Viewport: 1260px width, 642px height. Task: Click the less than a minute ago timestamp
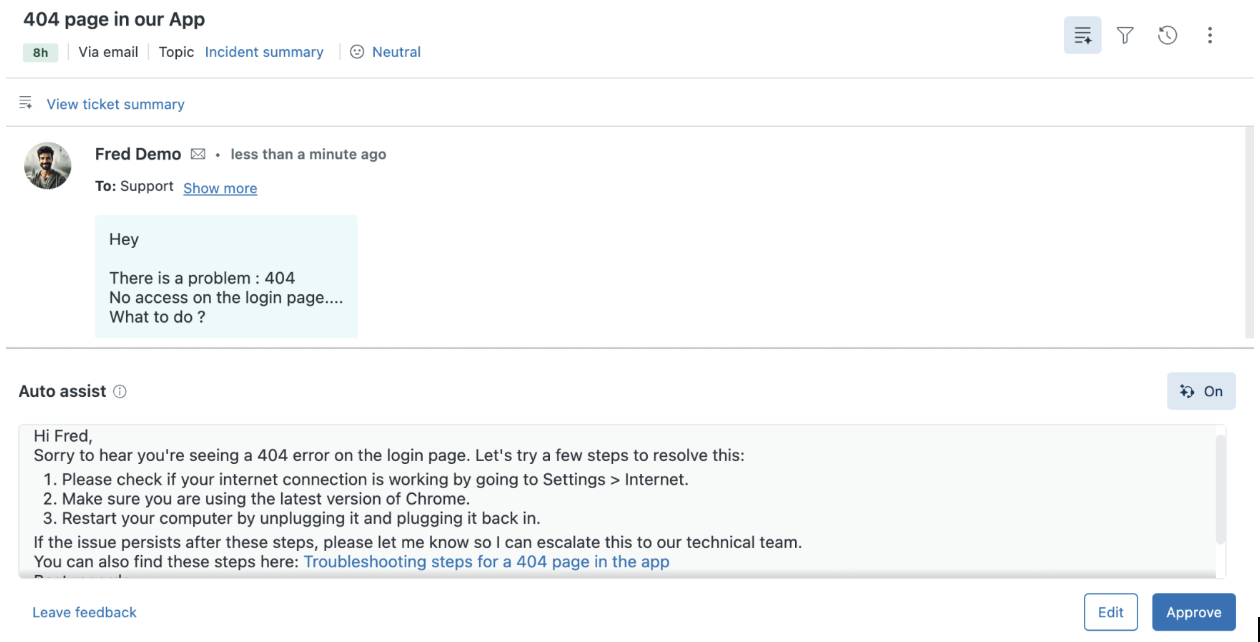pos(308,154)
